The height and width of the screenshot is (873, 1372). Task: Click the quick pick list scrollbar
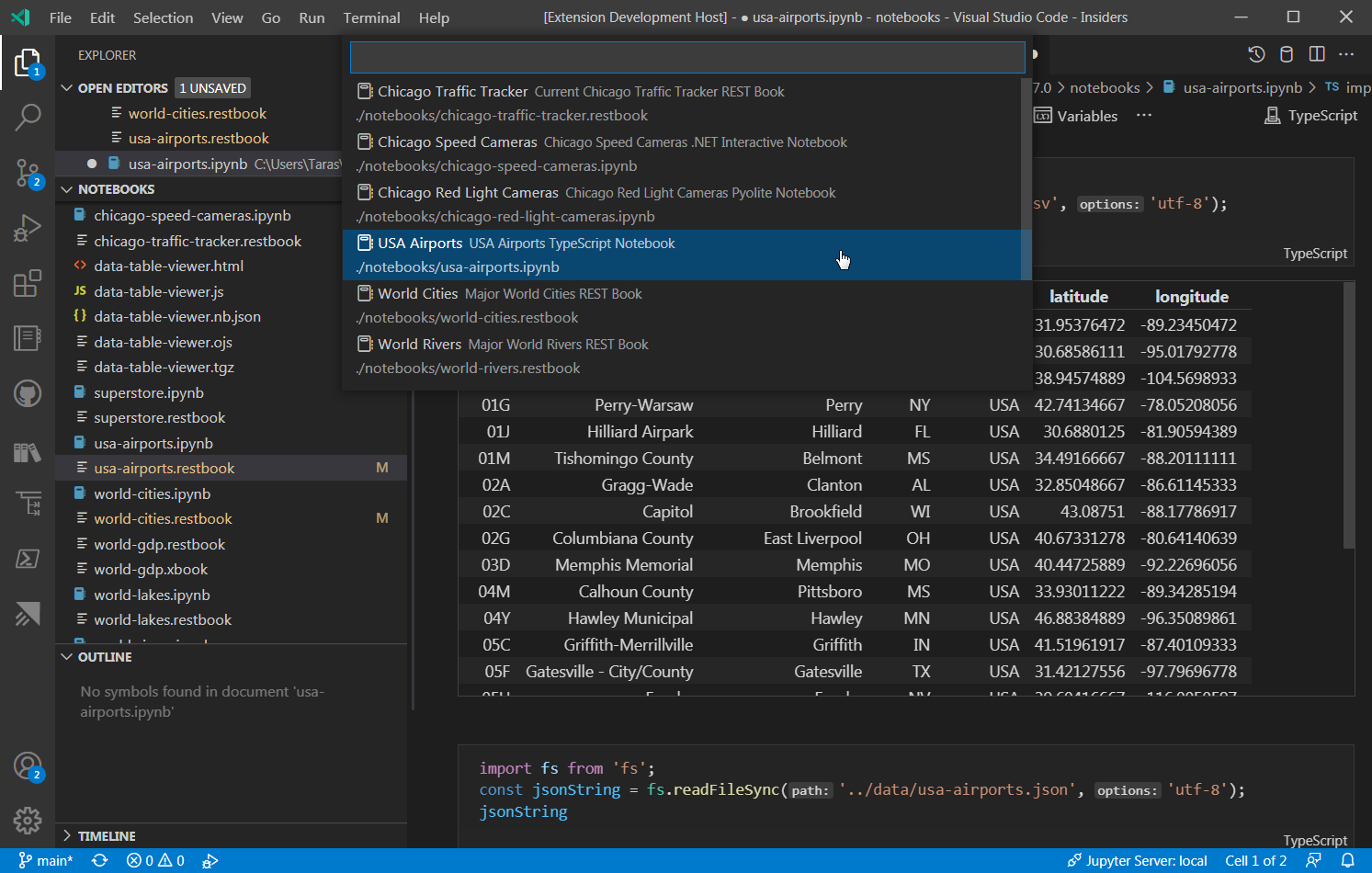click(1026, 179)
